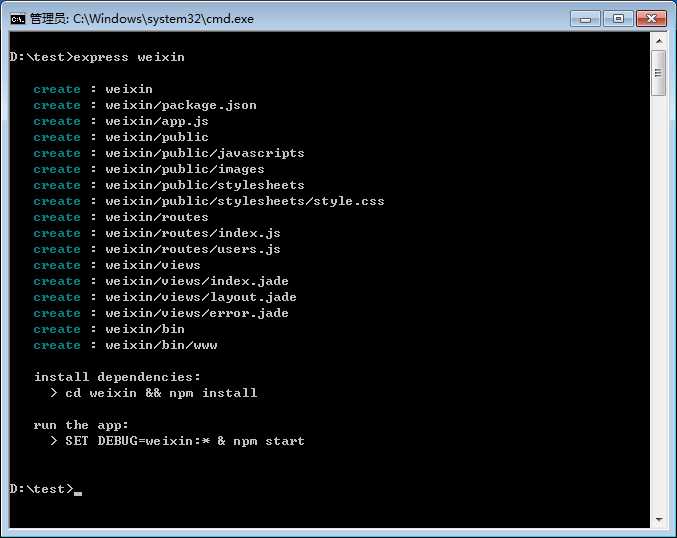
Task: Click 'weixin/routes/index.js' text
Action: [x=193, y=233]
